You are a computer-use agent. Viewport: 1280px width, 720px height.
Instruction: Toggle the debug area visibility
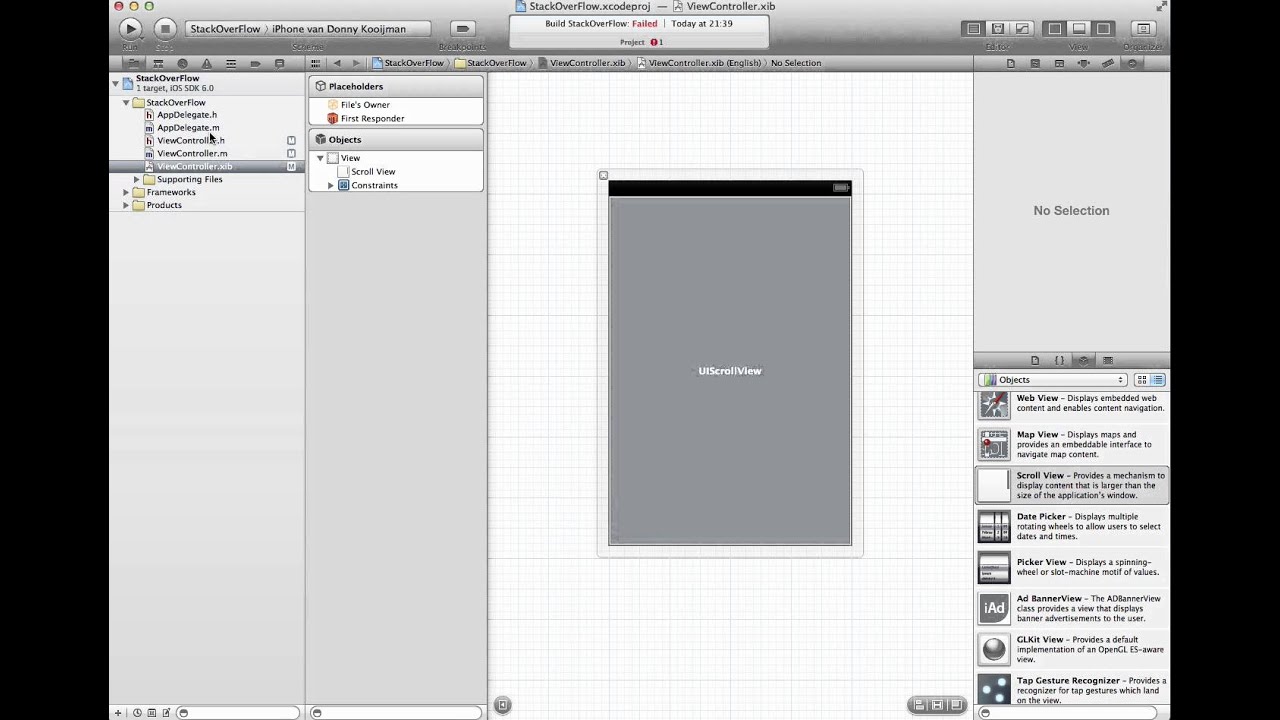(1079, 29)
